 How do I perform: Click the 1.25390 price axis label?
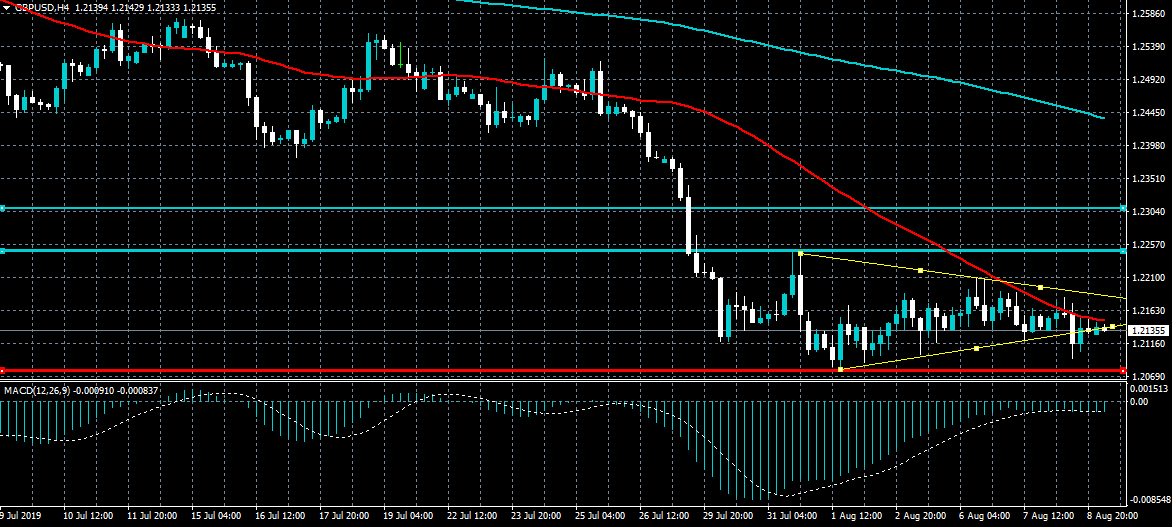pyautogui.click(x=1149, y=47)
